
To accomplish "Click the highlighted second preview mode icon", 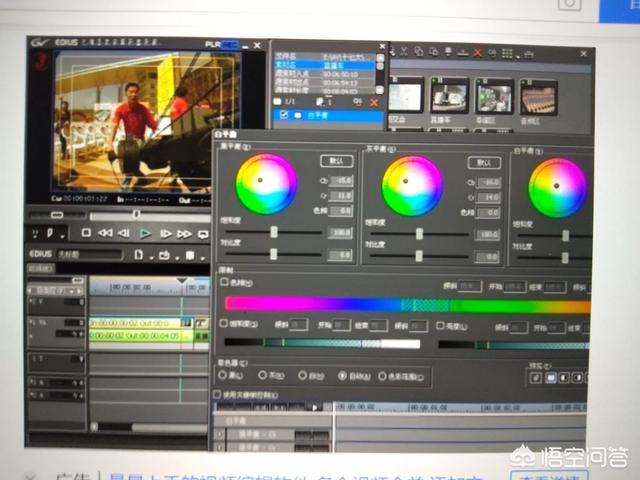I will 550,378.
